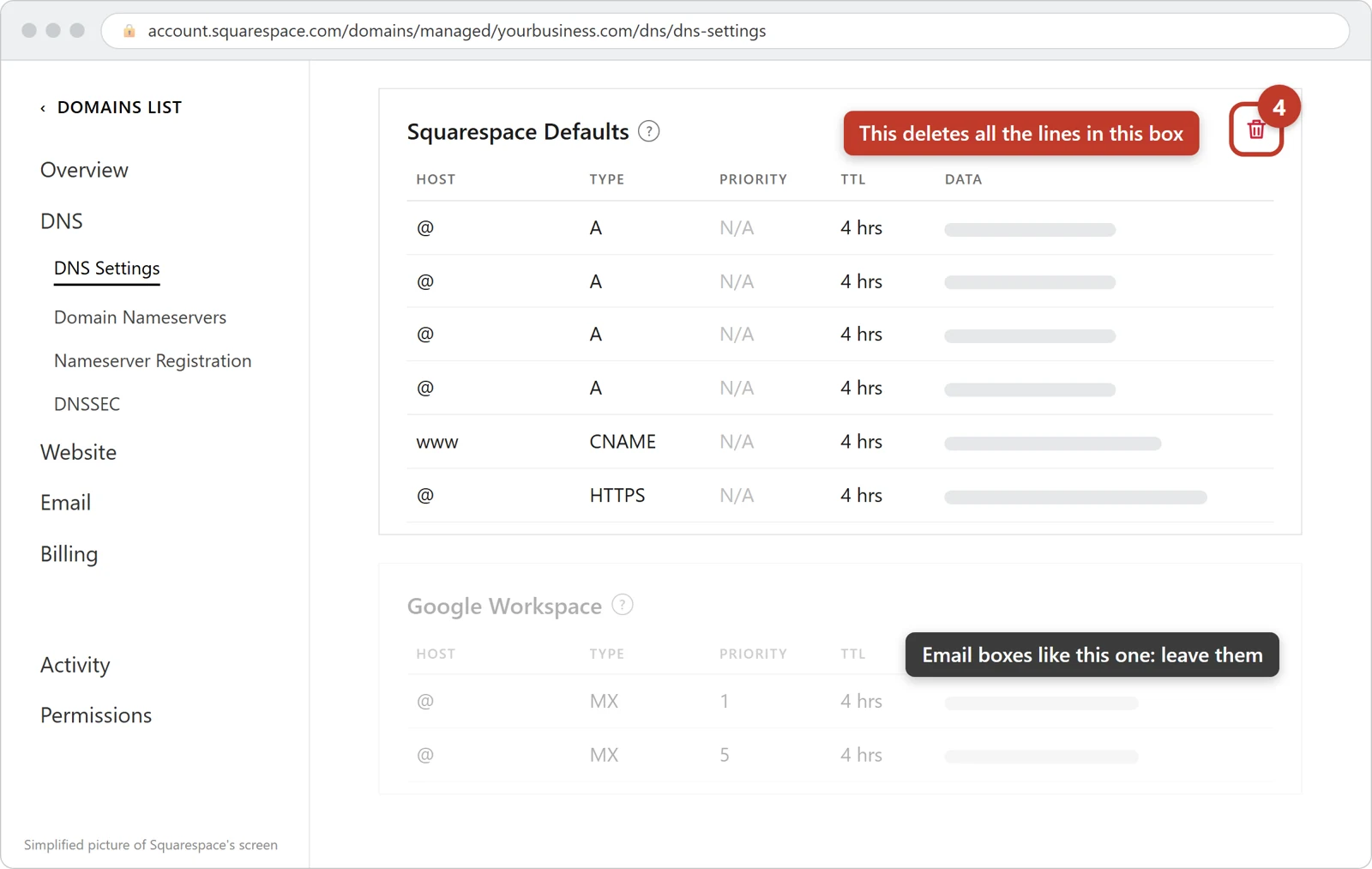Open the DNS section in sidebar
Image resolution: width=1372 pixels, height=869 pixels.
click(62, 221)
